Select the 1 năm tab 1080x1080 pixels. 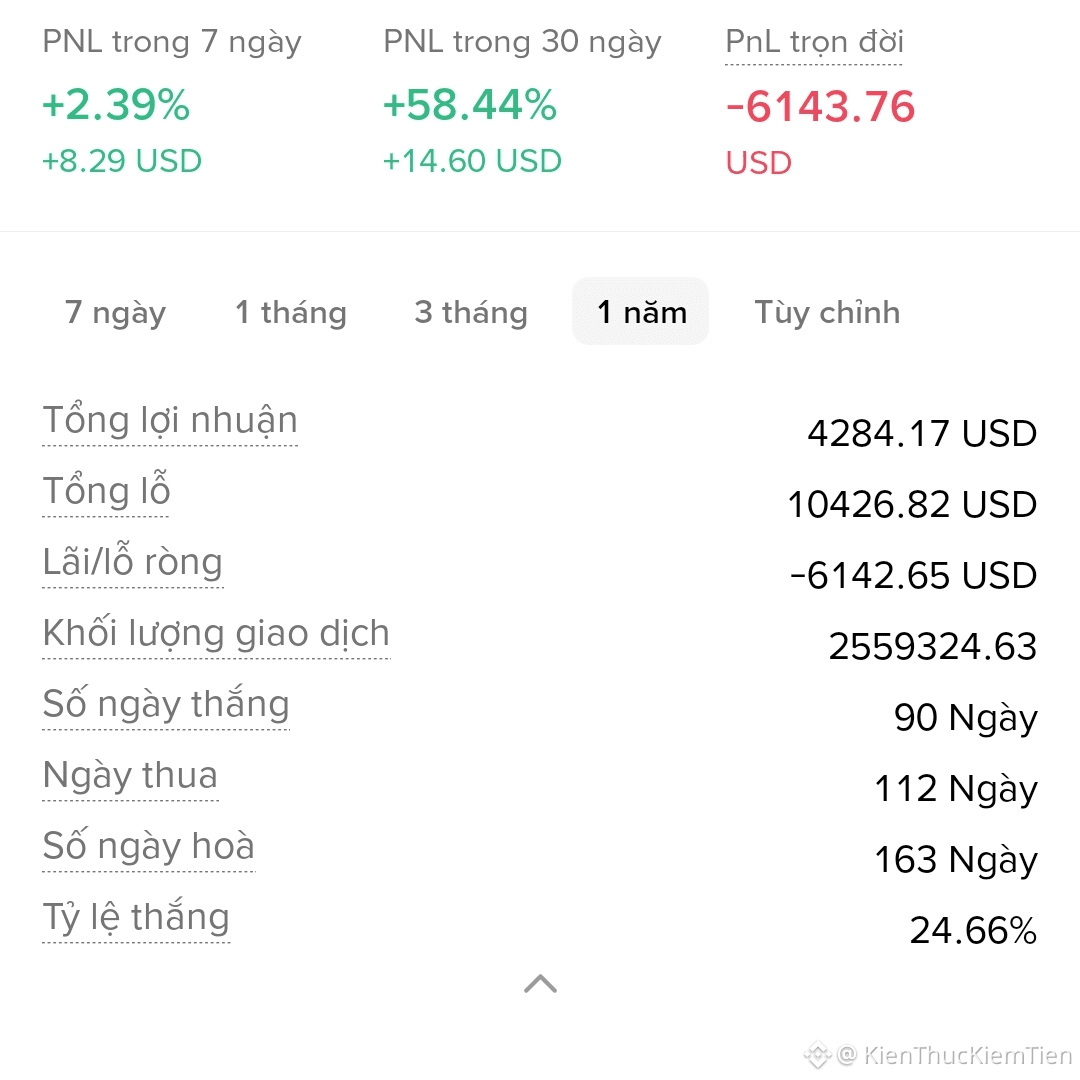click(x=641, y=311)
